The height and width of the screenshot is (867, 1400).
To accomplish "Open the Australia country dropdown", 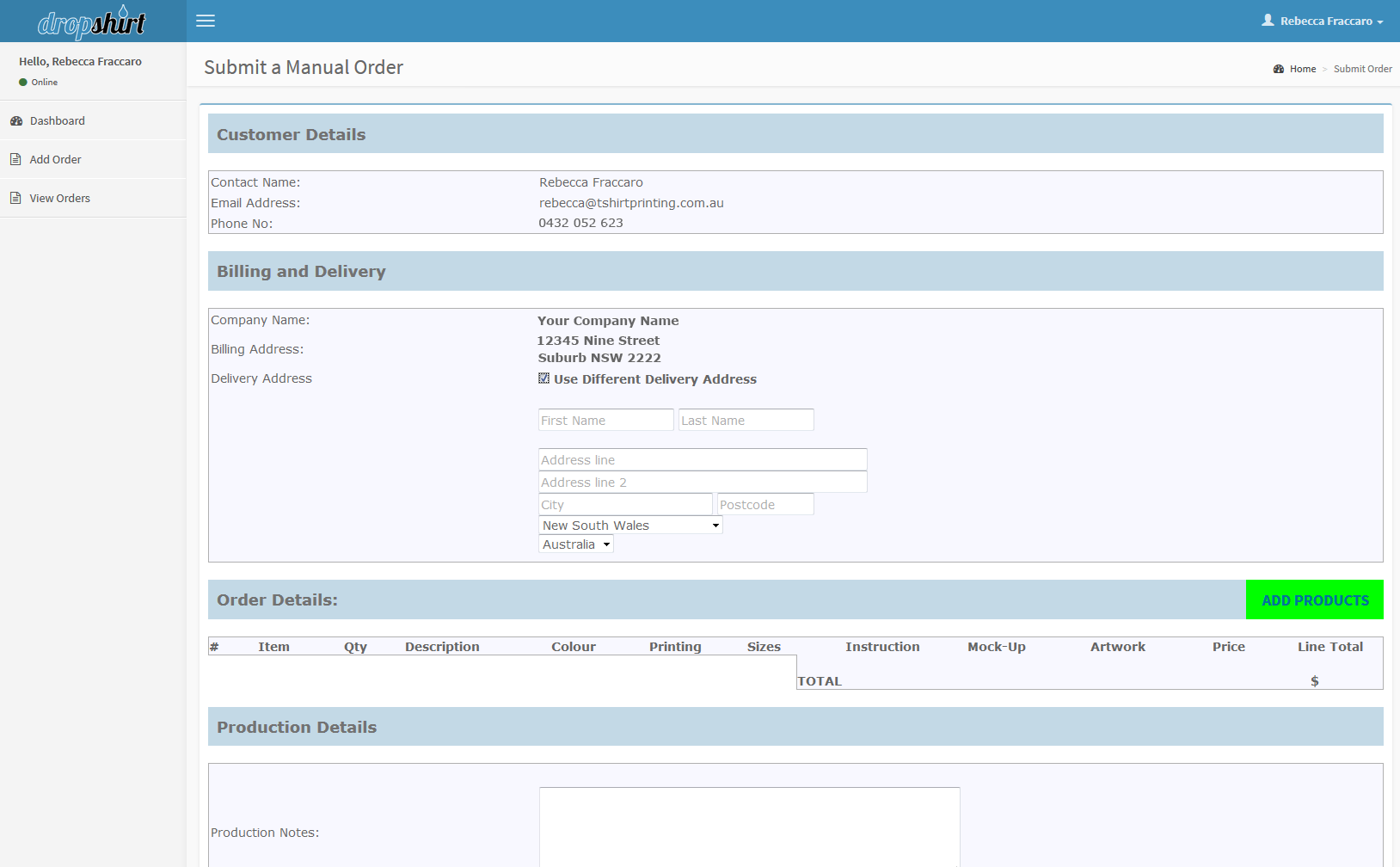I will 576,544.
